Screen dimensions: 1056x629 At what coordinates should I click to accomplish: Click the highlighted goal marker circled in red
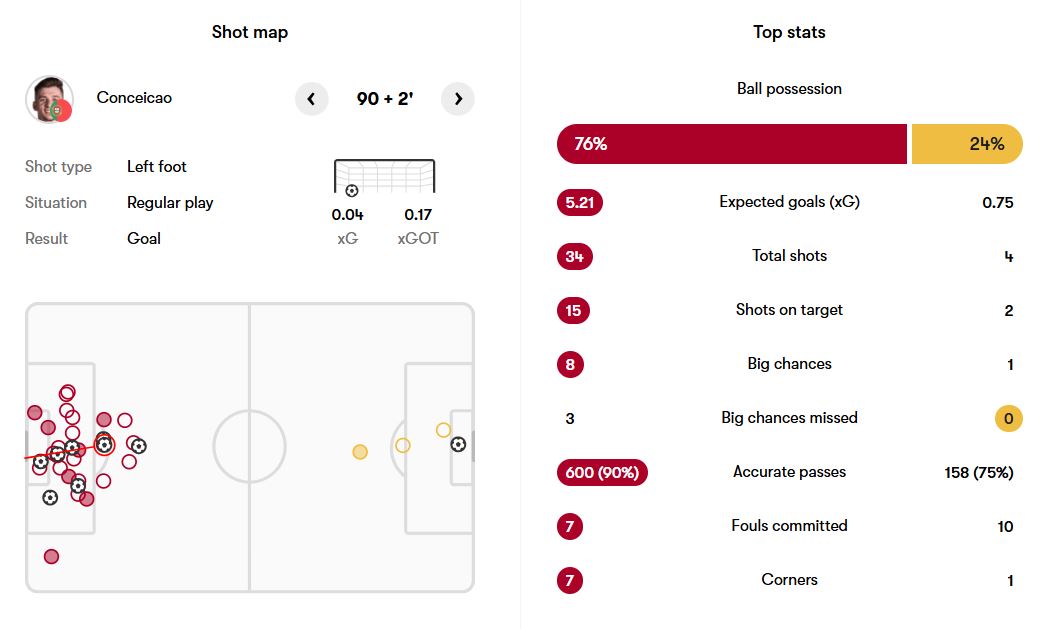coord(104,444)
